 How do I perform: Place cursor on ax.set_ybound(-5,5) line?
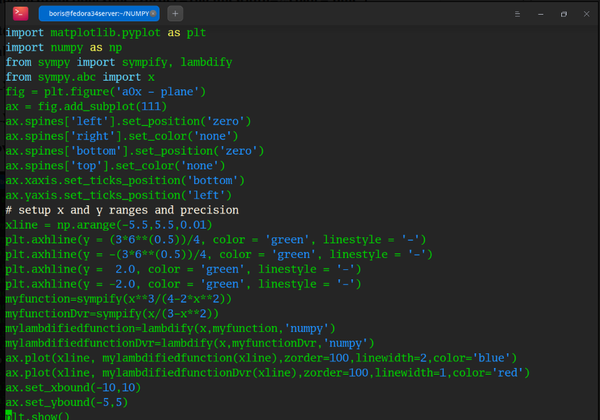tap(67, 402)
